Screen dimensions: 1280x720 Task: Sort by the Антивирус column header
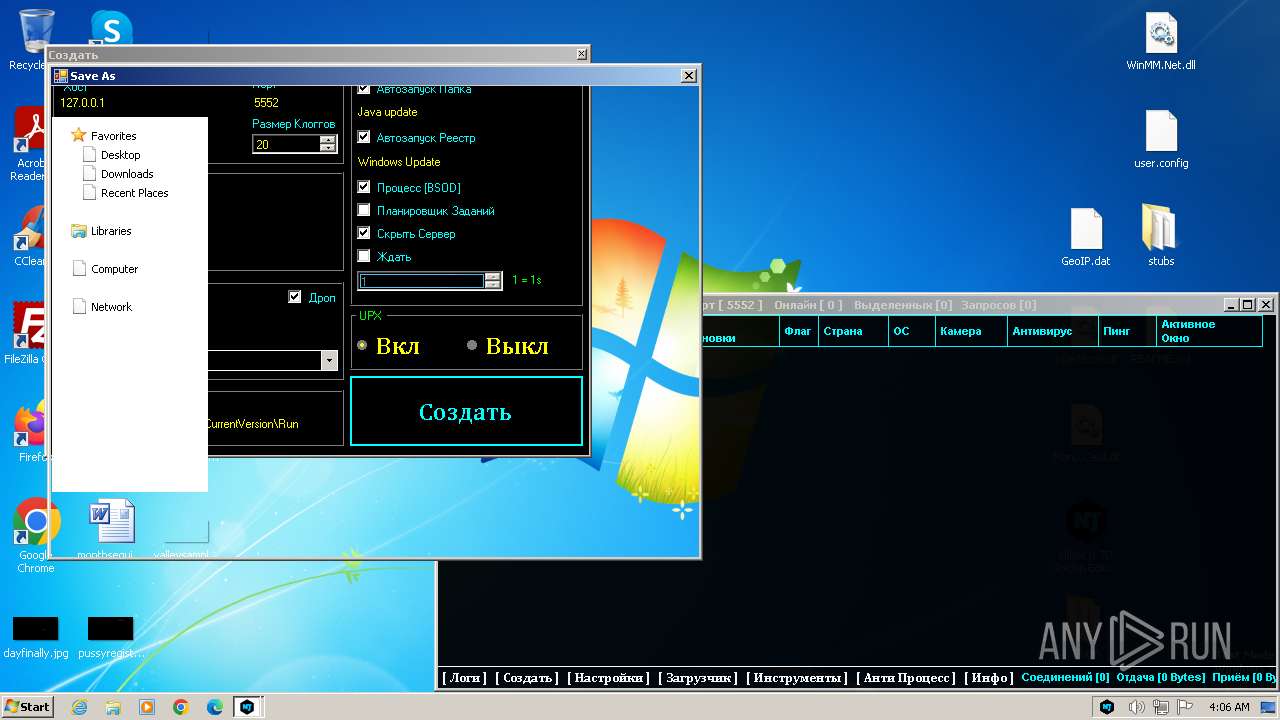pos(1053,331)
